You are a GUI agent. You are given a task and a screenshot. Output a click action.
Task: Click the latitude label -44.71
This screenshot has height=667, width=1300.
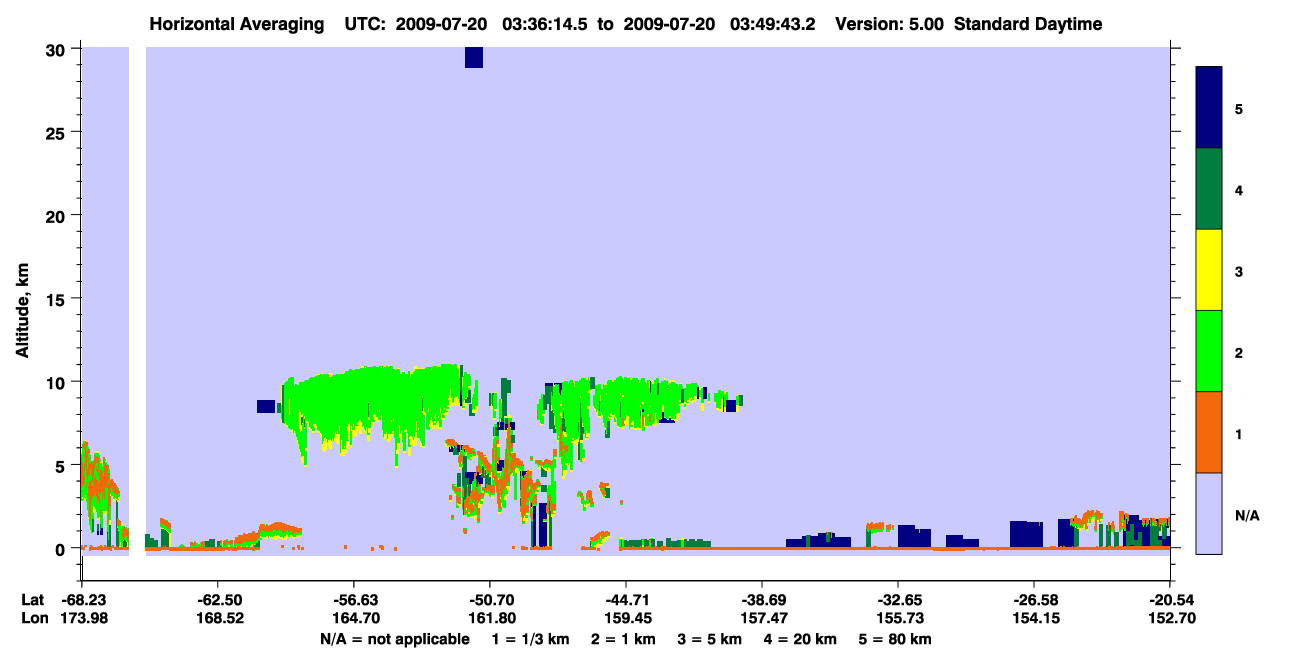pos(625,599)
